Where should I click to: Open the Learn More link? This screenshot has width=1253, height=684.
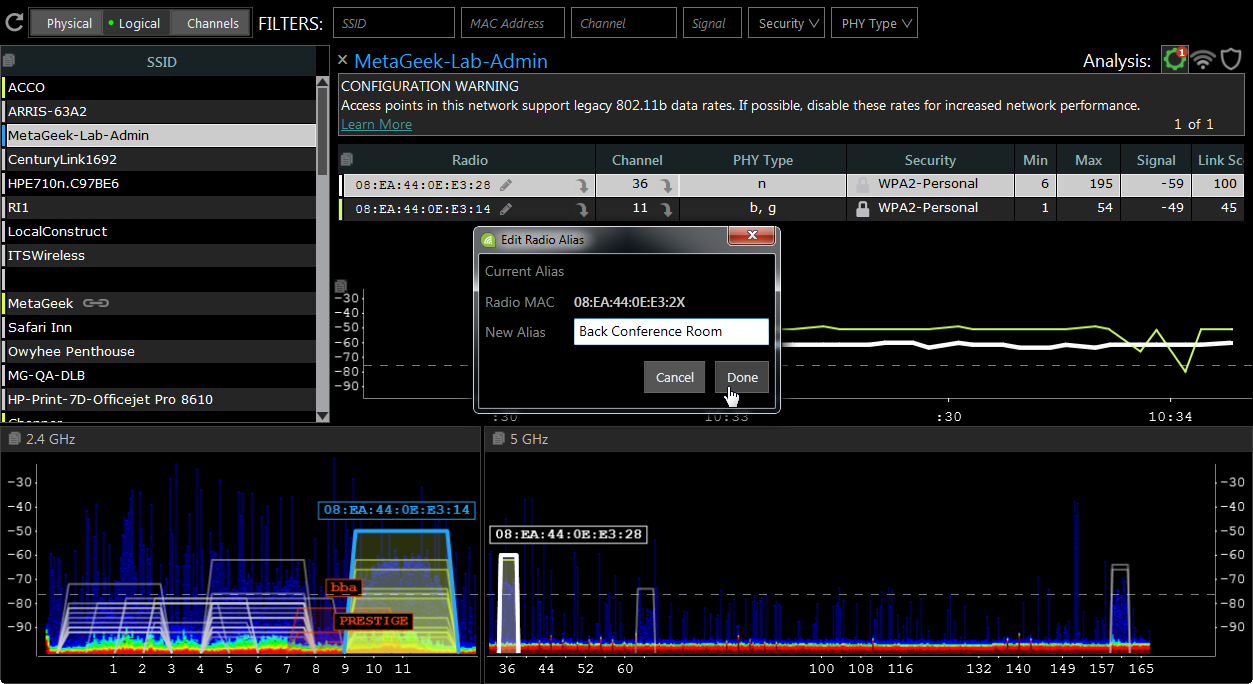[x=376, y=124]
